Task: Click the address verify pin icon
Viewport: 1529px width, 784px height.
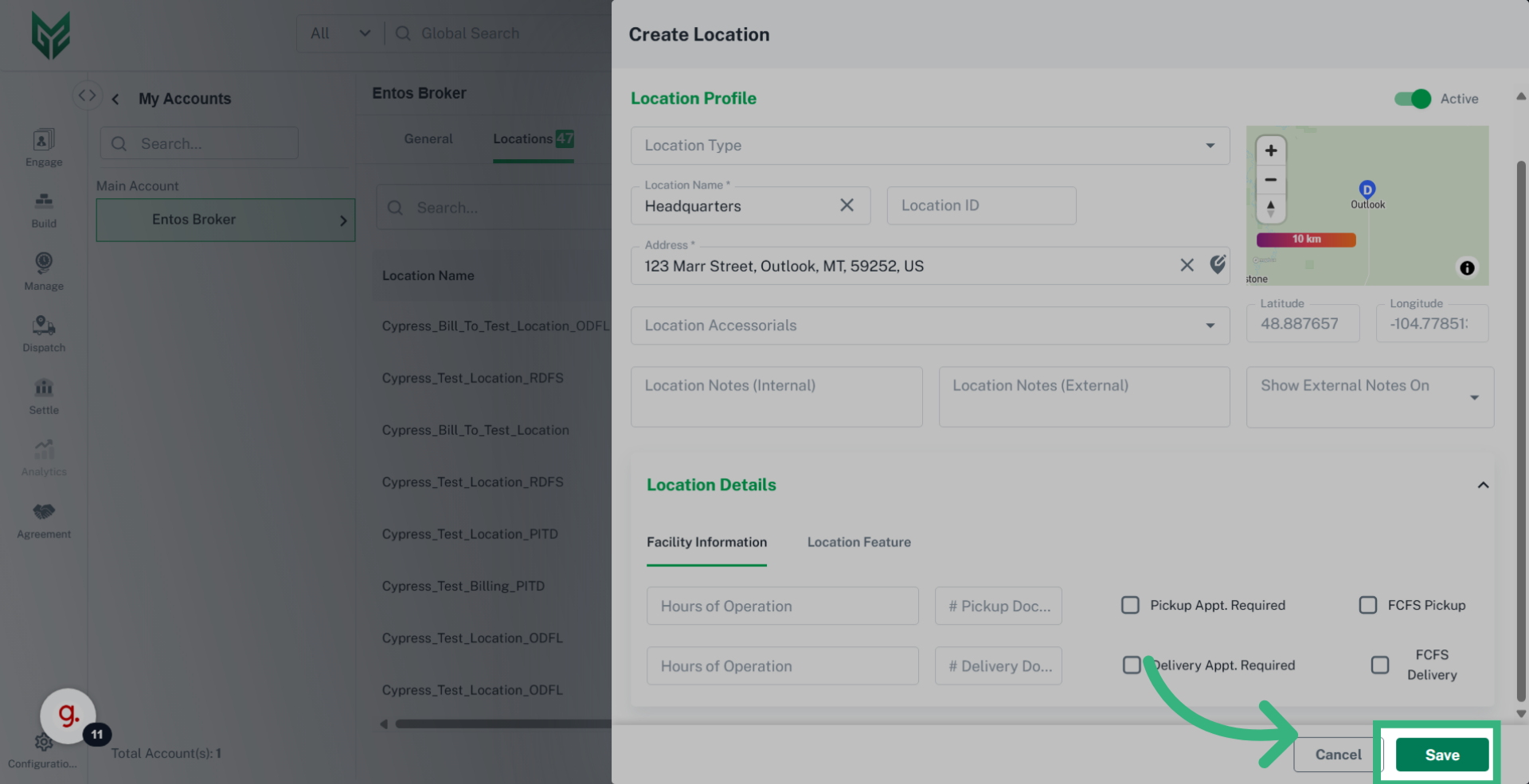Action: coord(1218,265)
